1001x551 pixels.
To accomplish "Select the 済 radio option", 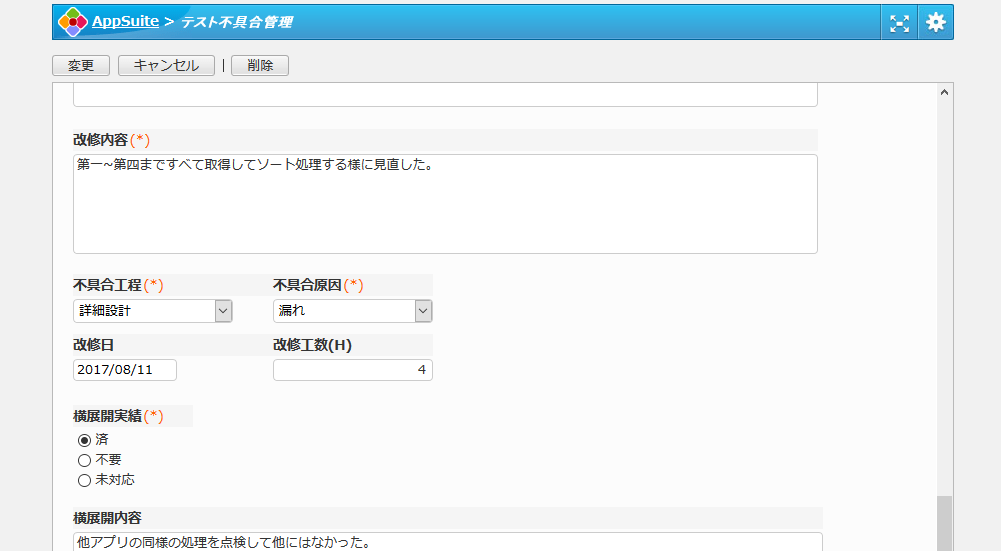I will 84,440.
